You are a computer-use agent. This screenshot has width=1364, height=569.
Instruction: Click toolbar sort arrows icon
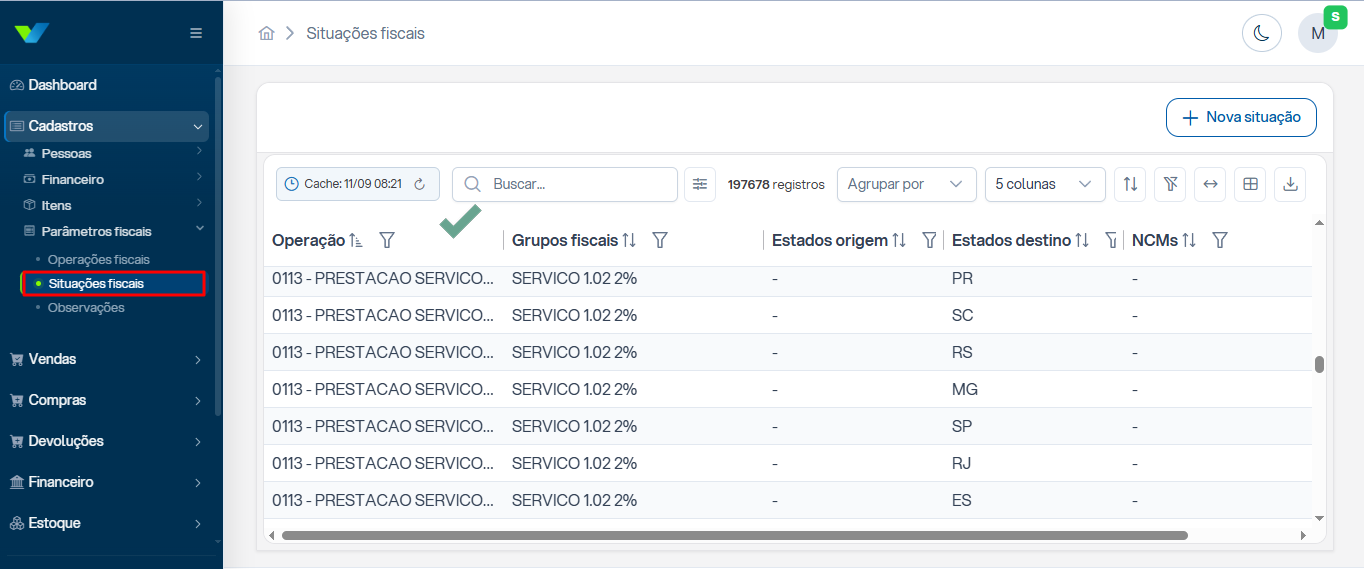(1130, 184)
